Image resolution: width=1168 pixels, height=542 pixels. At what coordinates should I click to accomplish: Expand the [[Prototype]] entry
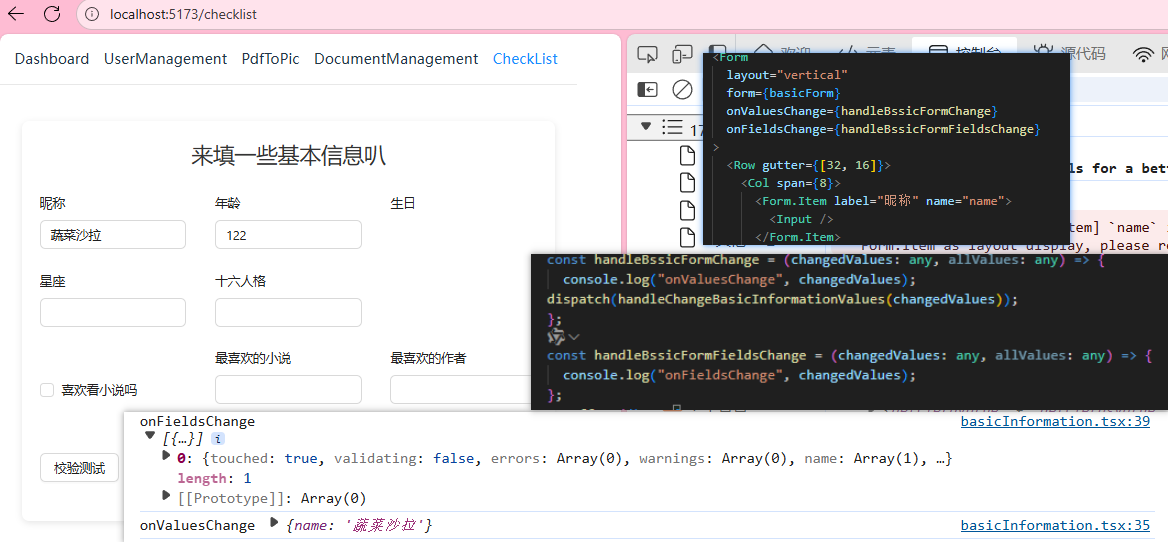tap(166, 496)
